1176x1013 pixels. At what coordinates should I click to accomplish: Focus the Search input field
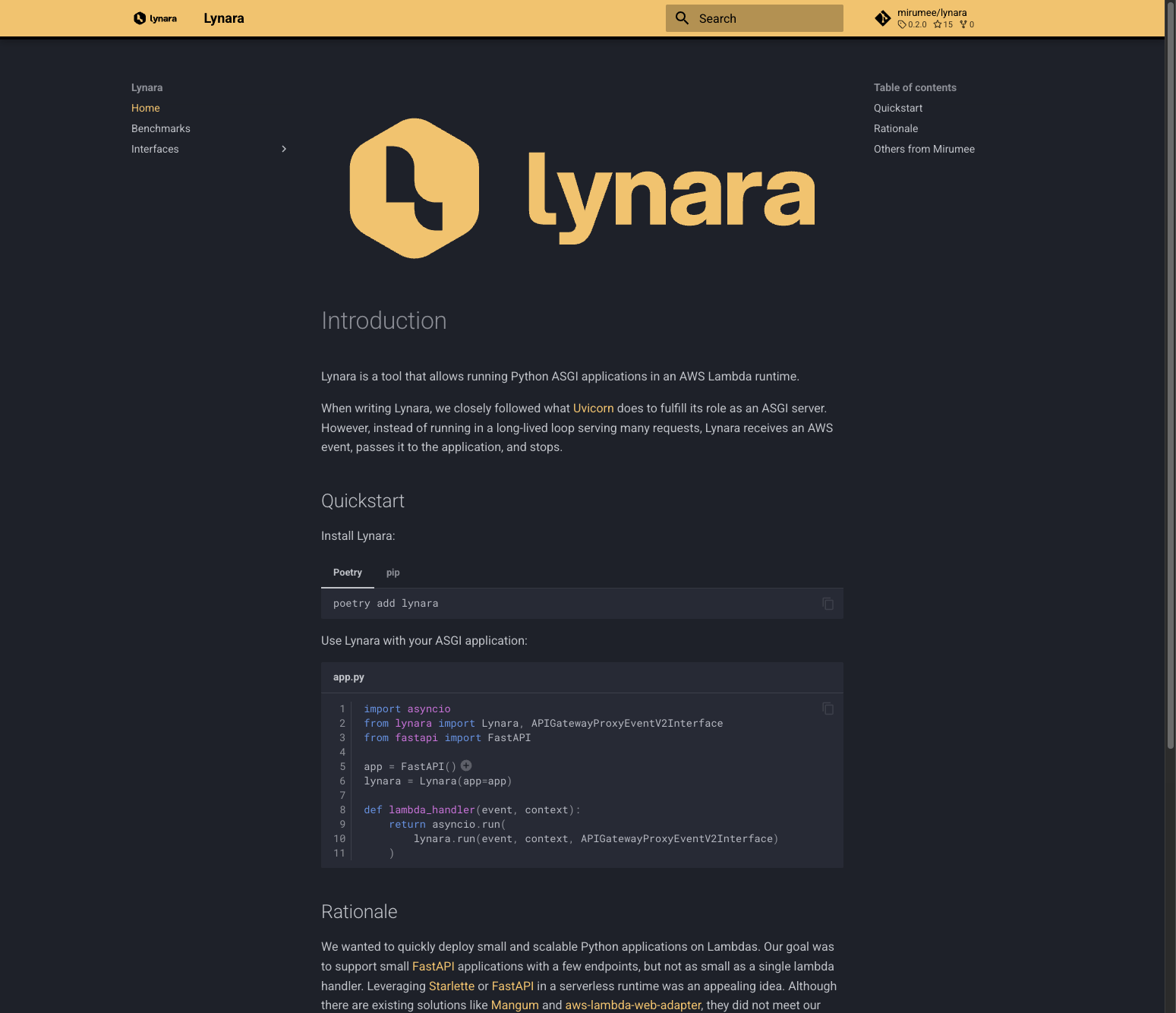[x=755, y=18]
